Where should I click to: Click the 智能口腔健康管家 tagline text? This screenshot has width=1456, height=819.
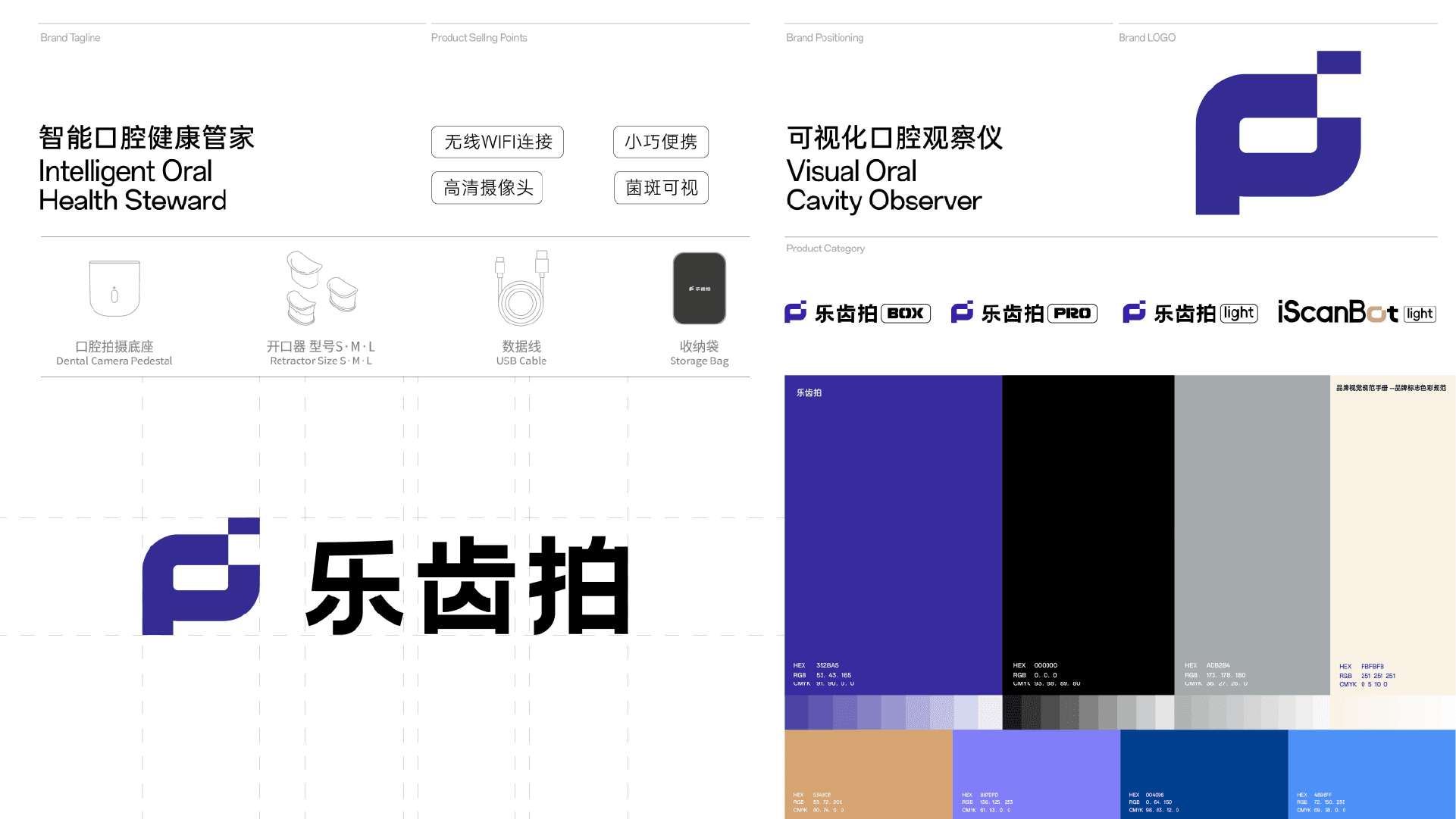pyautogui.click(x=147, y=138)
